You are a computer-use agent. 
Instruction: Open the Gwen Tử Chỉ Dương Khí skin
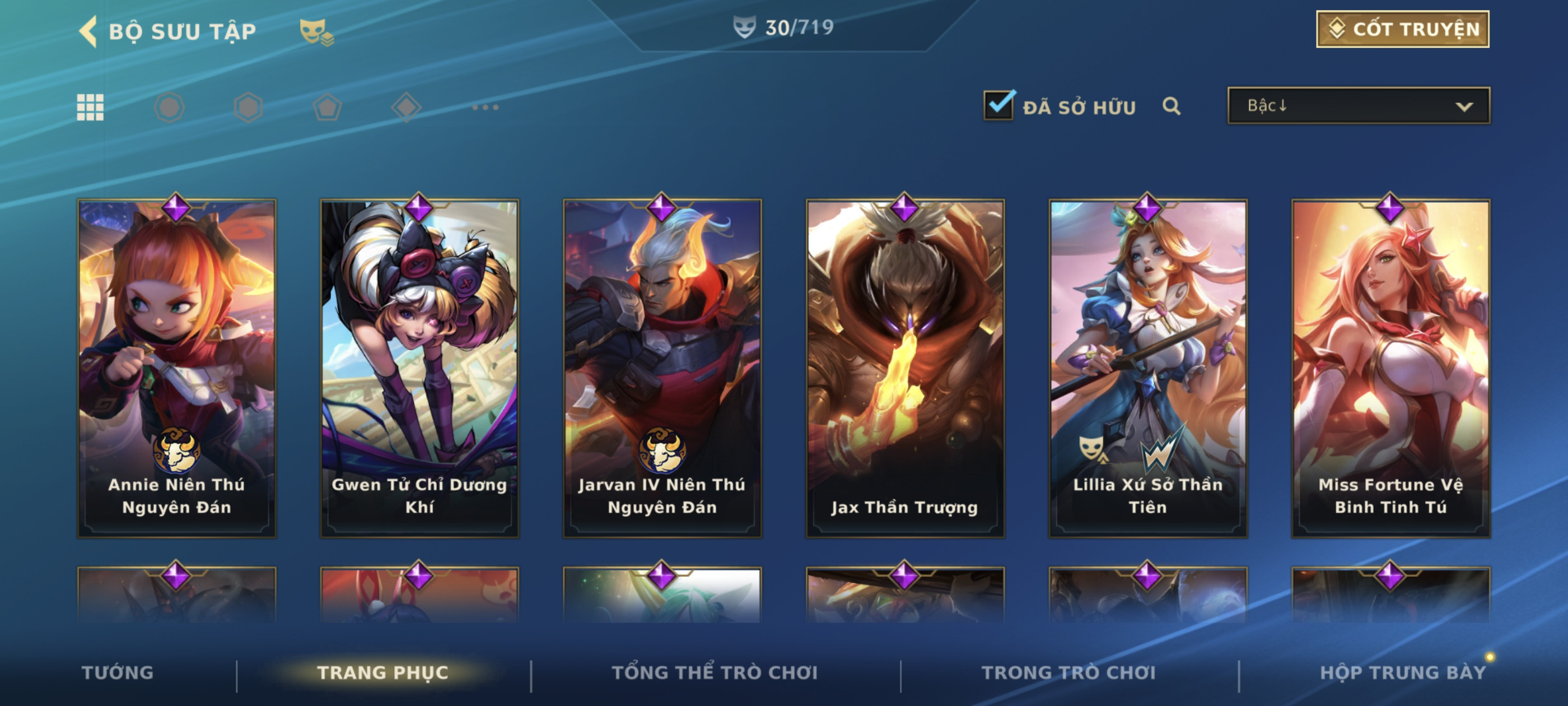(419, 369)
